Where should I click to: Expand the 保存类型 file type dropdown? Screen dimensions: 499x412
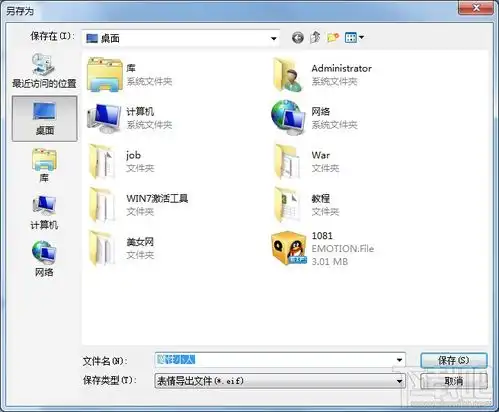click(x=399, y=381)
